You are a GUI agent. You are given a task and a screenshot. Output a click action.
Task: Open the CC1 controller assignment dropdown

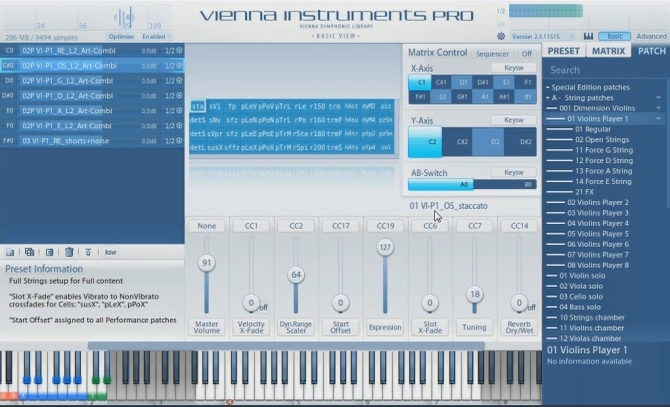[x=251, y=226]
